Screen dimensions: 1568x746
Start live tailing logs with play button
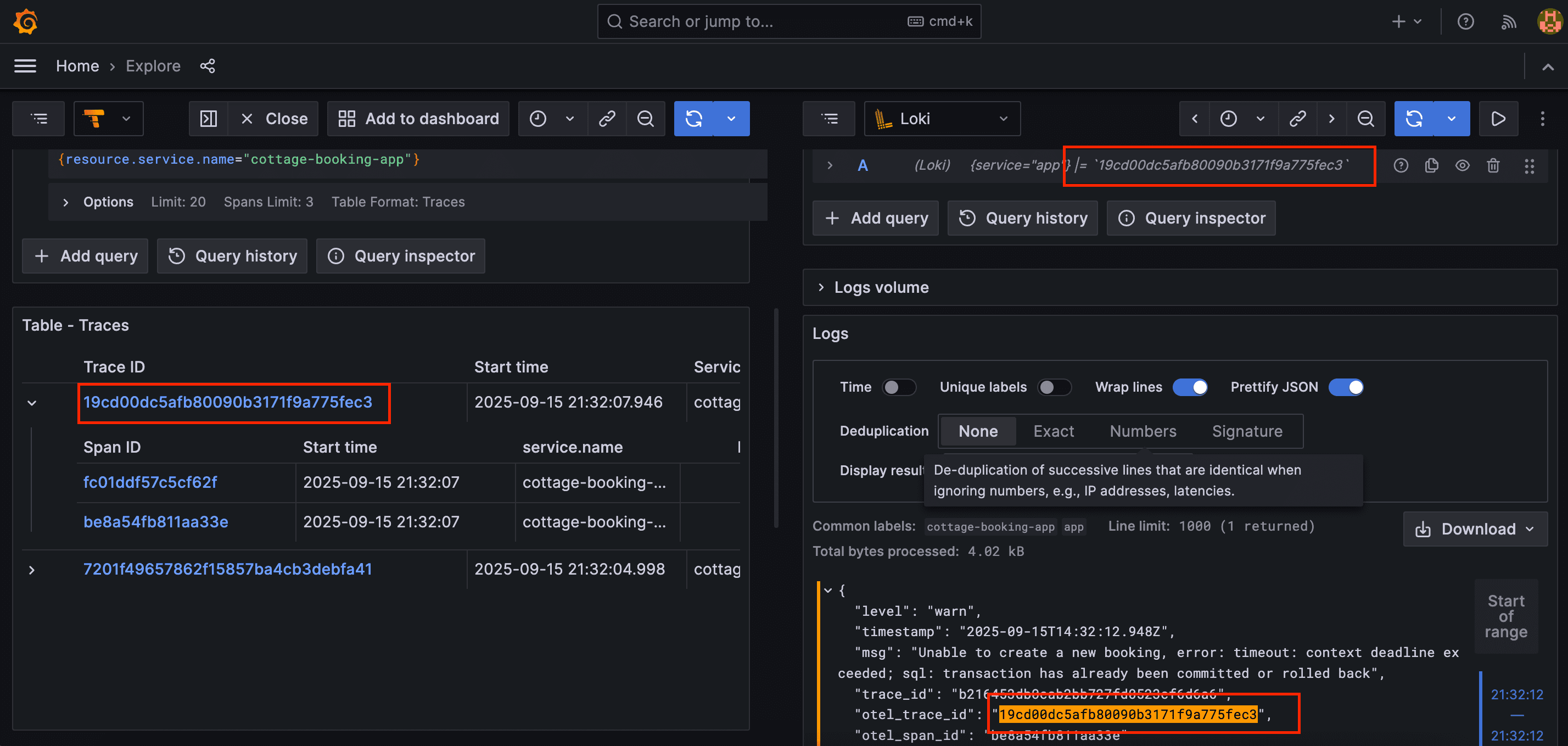point(1498,119)
